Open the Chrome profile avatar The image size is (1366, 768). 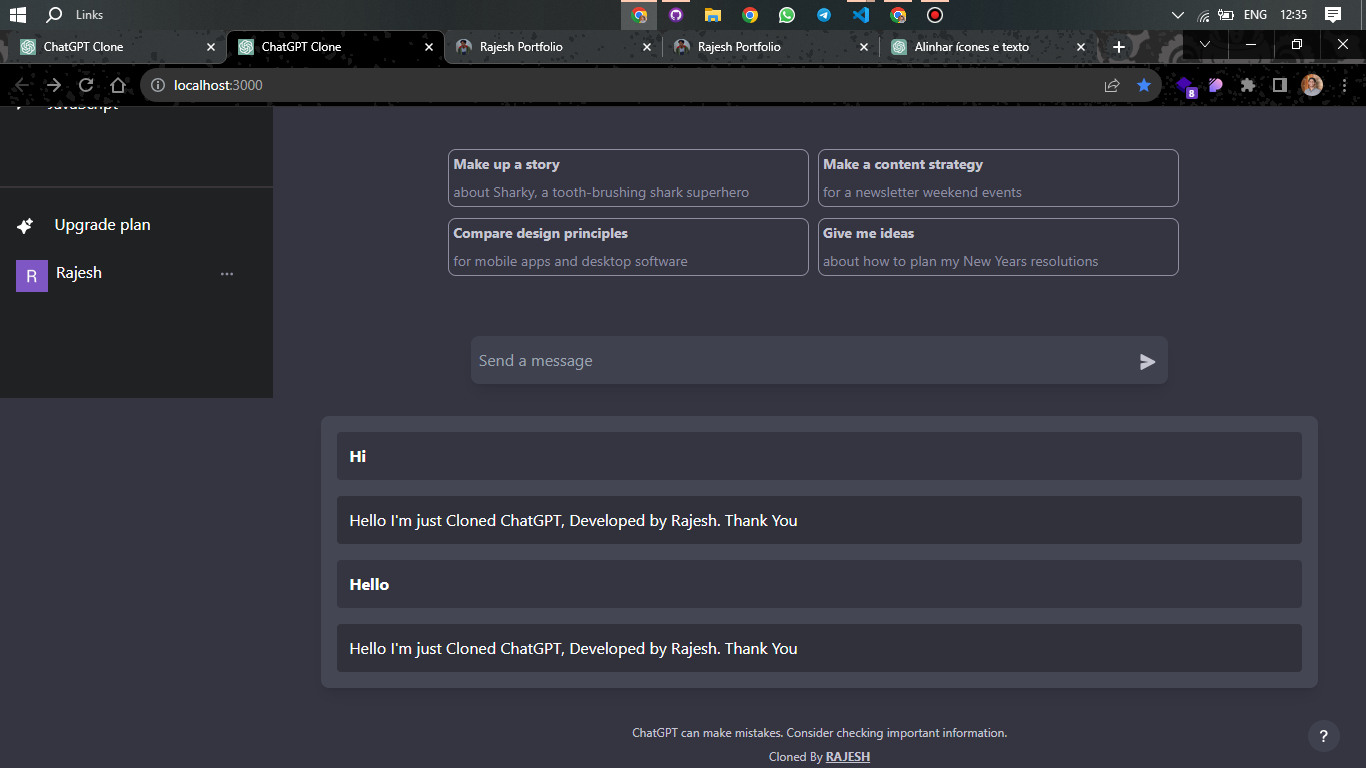click(x=1312, y=86)
